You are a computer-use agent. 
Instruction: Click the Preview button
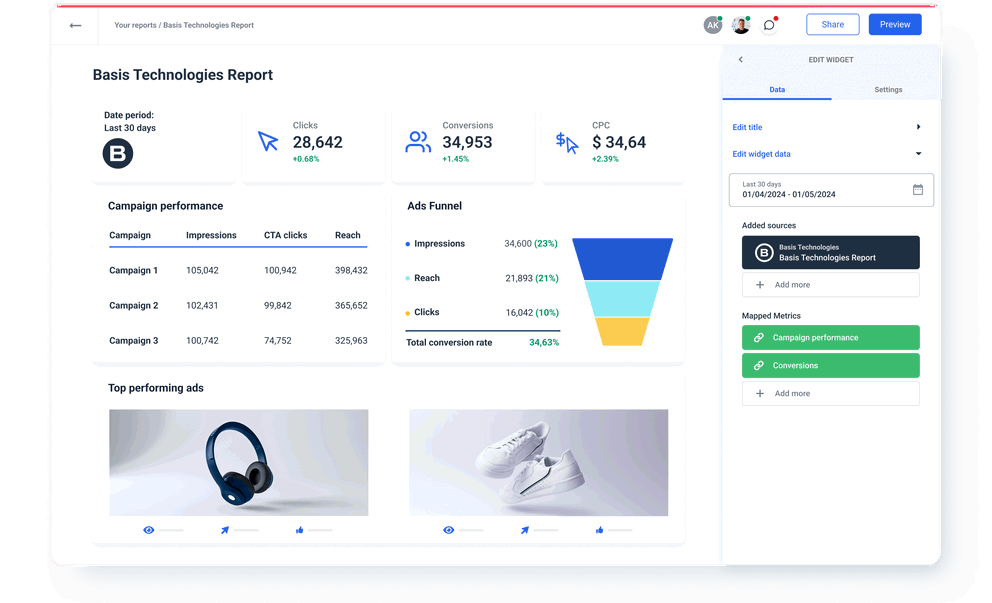895,24
